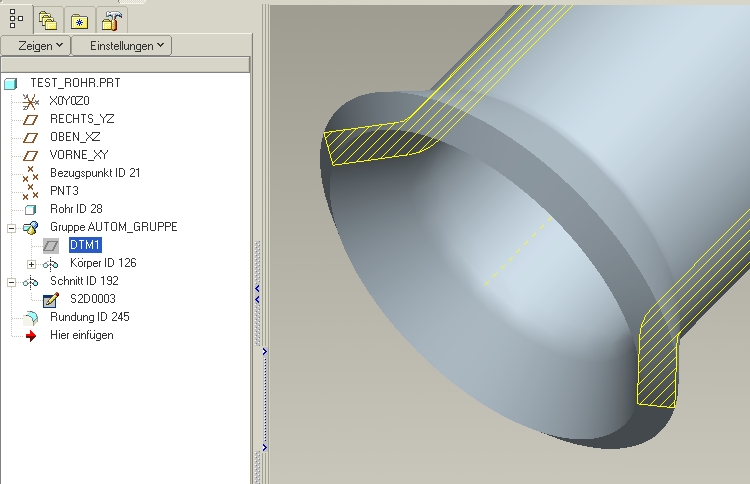Click the lower left-pointing sash arrow on the navigator splitter

click(x=258, y=299)
